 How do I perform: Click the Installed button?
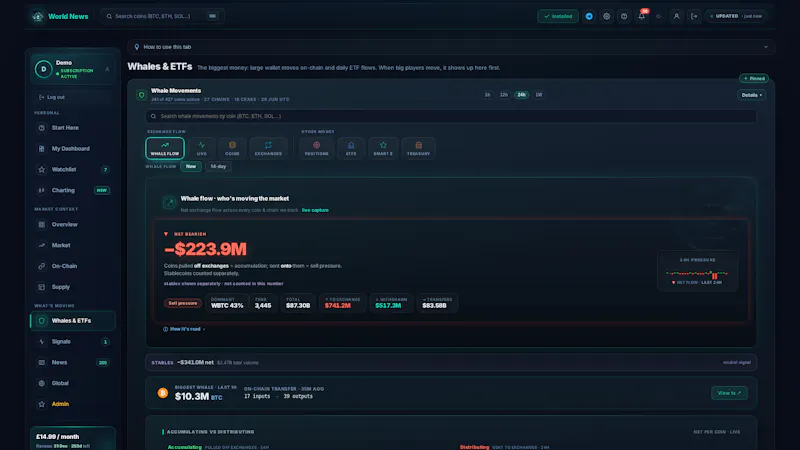coord(558,16)
